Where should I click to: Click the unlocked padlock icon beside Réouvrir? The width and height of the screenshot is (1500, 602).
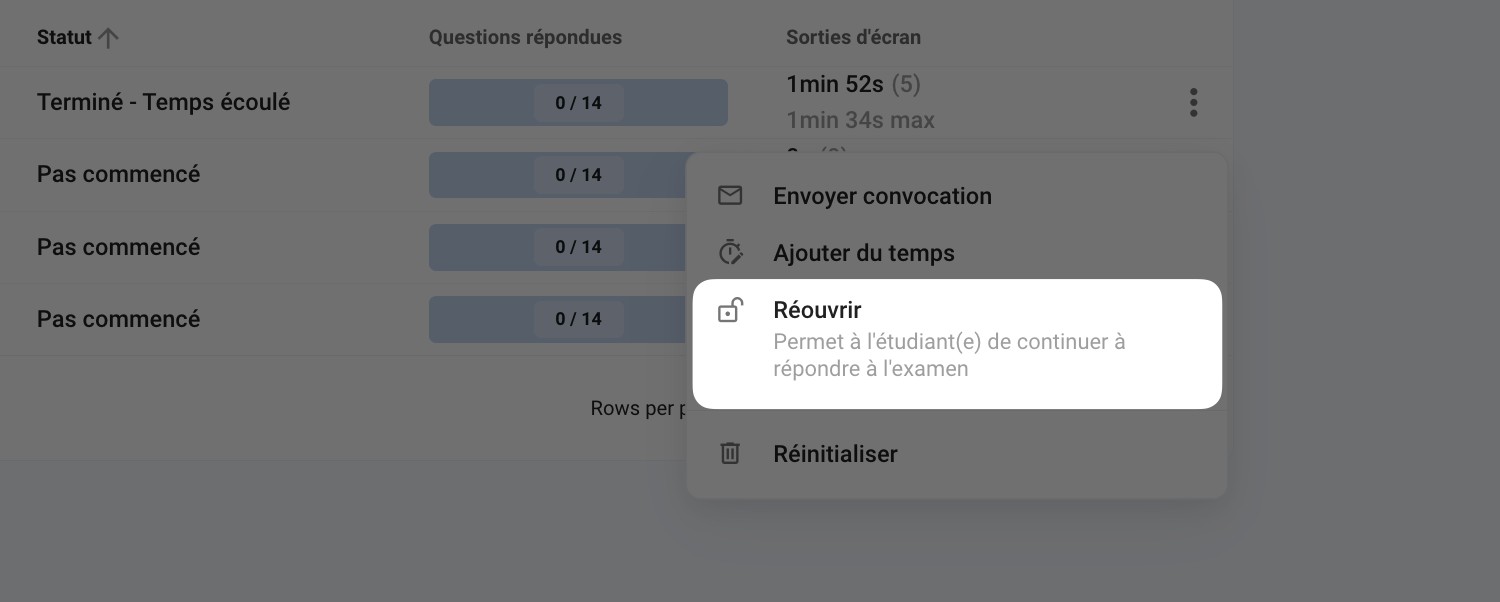pyautogui.click(x=730, y=311)
